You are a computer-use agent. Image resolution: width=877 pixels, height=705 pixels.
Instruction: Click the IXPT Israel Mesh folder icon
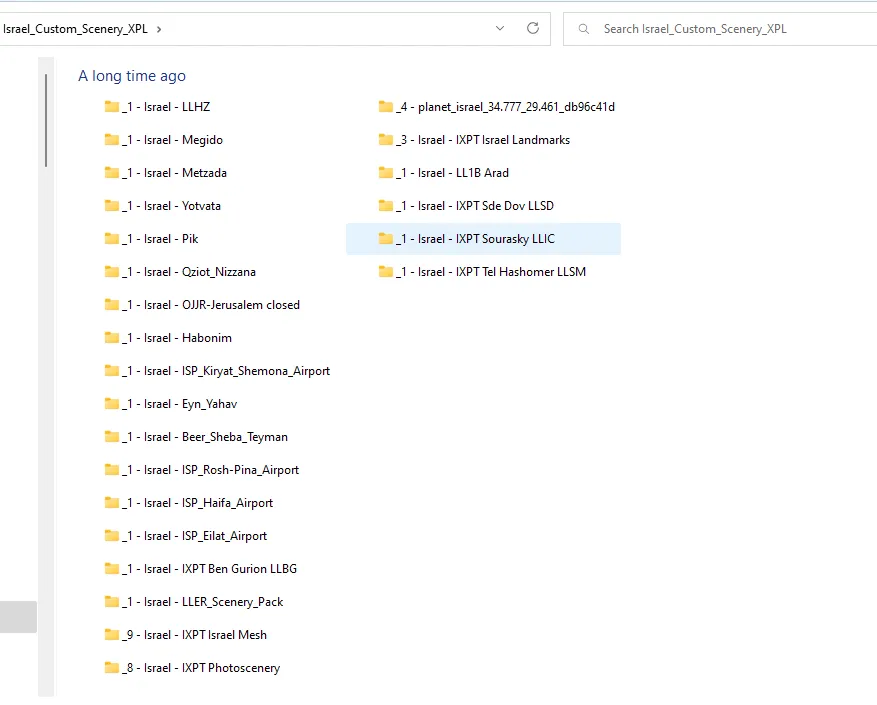click(x=112, y=635)
